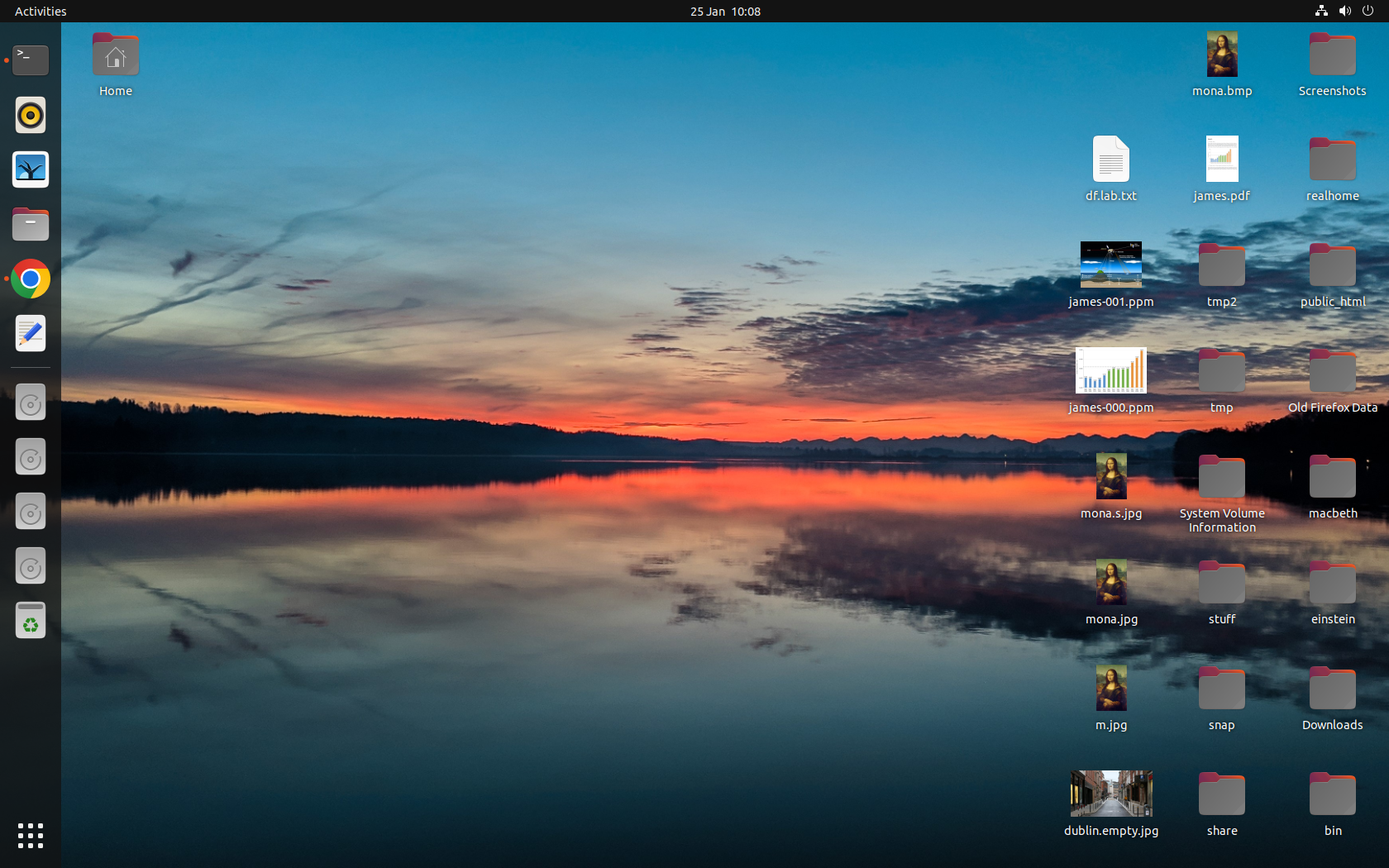Open the Terminal from the dock
The width and height of the screenshot is (1389, 868).
click(31, 60)
